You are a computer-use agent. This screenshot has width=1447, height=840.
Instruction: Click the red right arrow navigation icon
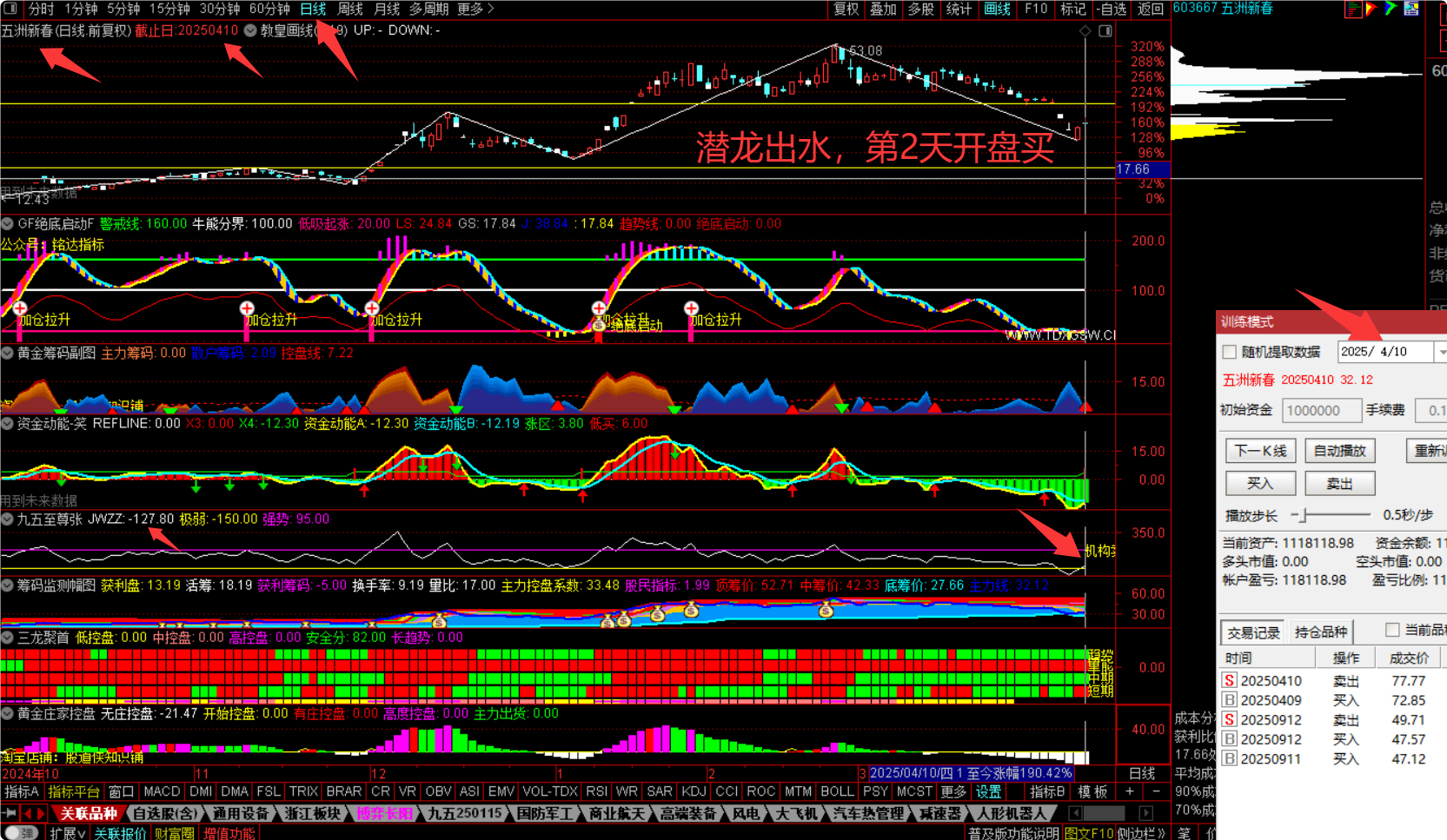click(41, 814)
